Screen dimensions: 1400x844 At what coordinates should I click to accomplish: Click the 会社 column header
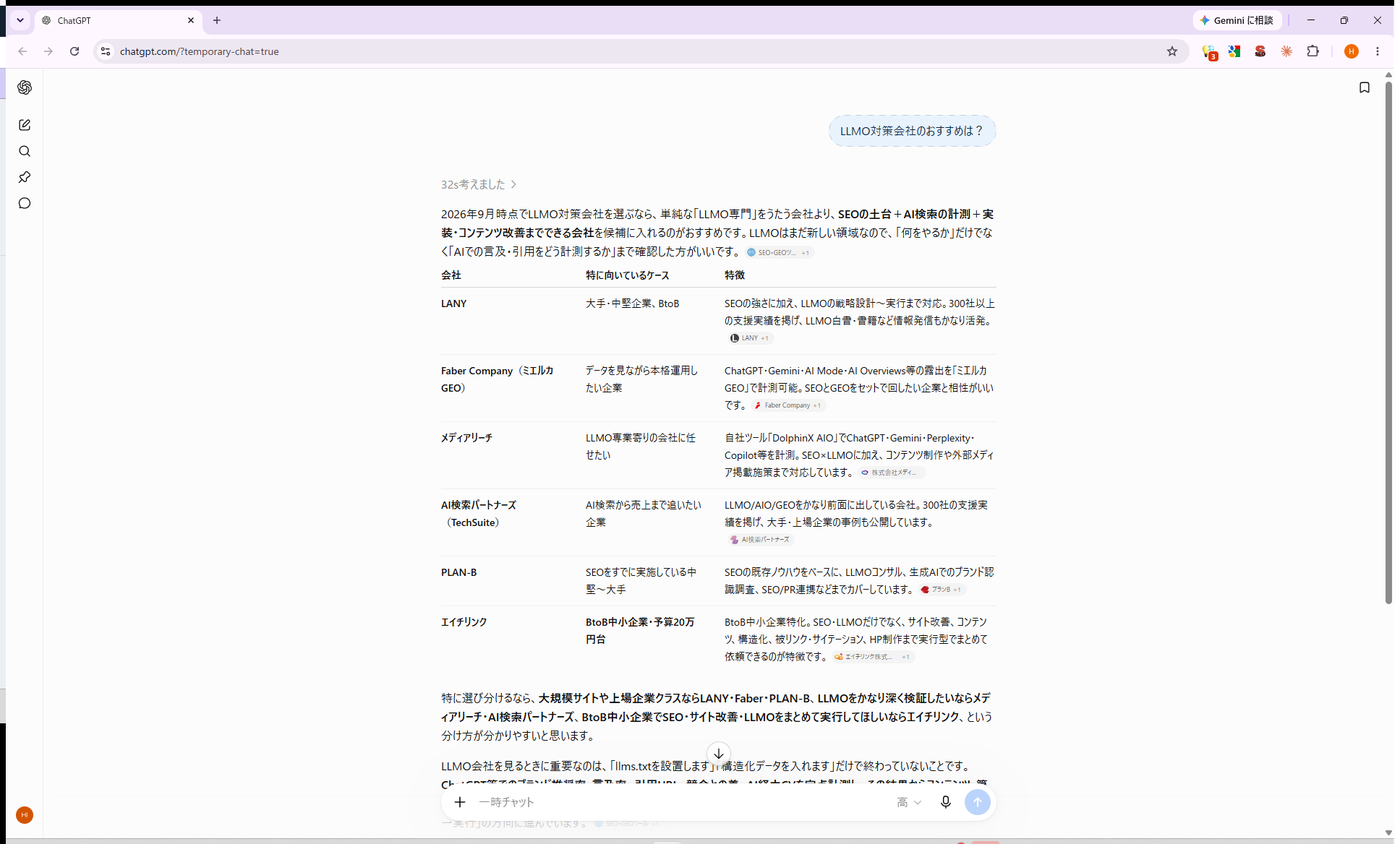click(451, 275)
